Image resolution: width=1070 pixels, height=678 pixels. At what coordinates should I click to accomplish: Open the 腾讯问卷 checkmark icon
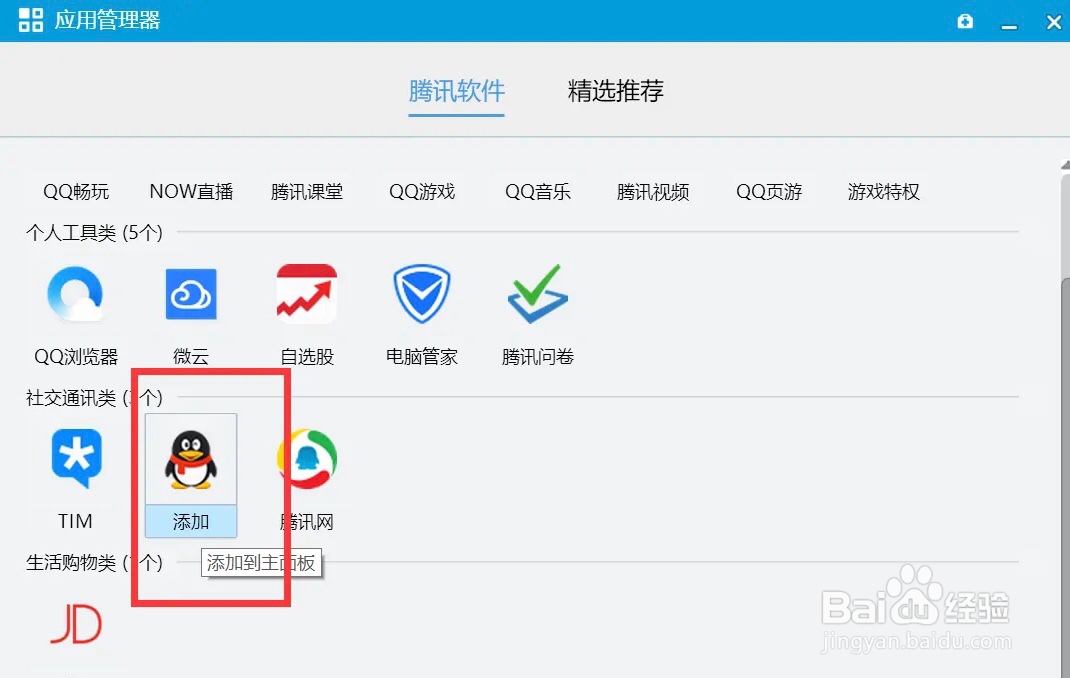click(538, 294)
